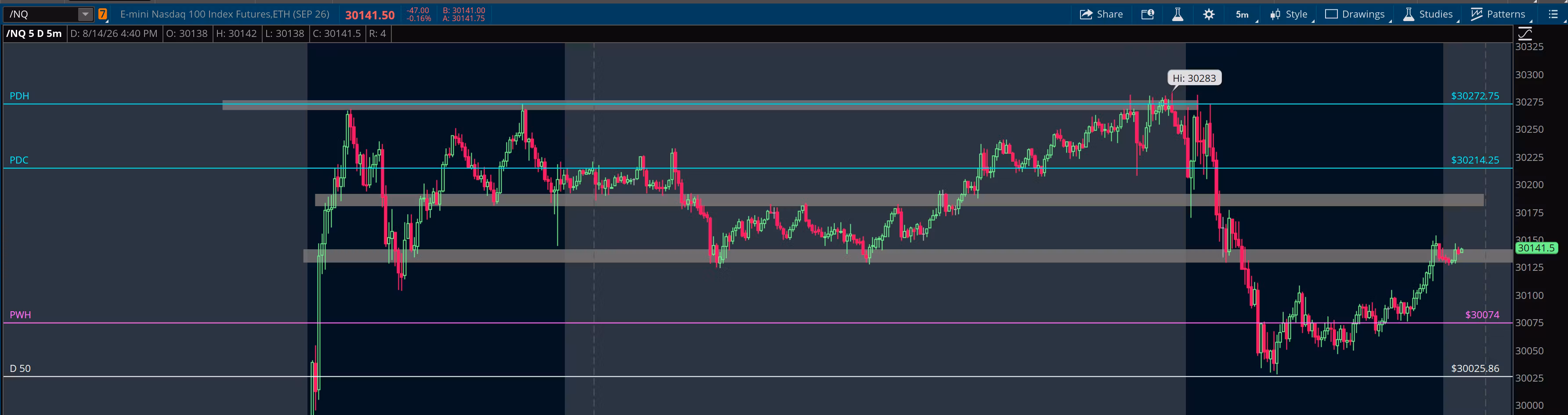Click the flask icon beside the gear

(1178, 14)
